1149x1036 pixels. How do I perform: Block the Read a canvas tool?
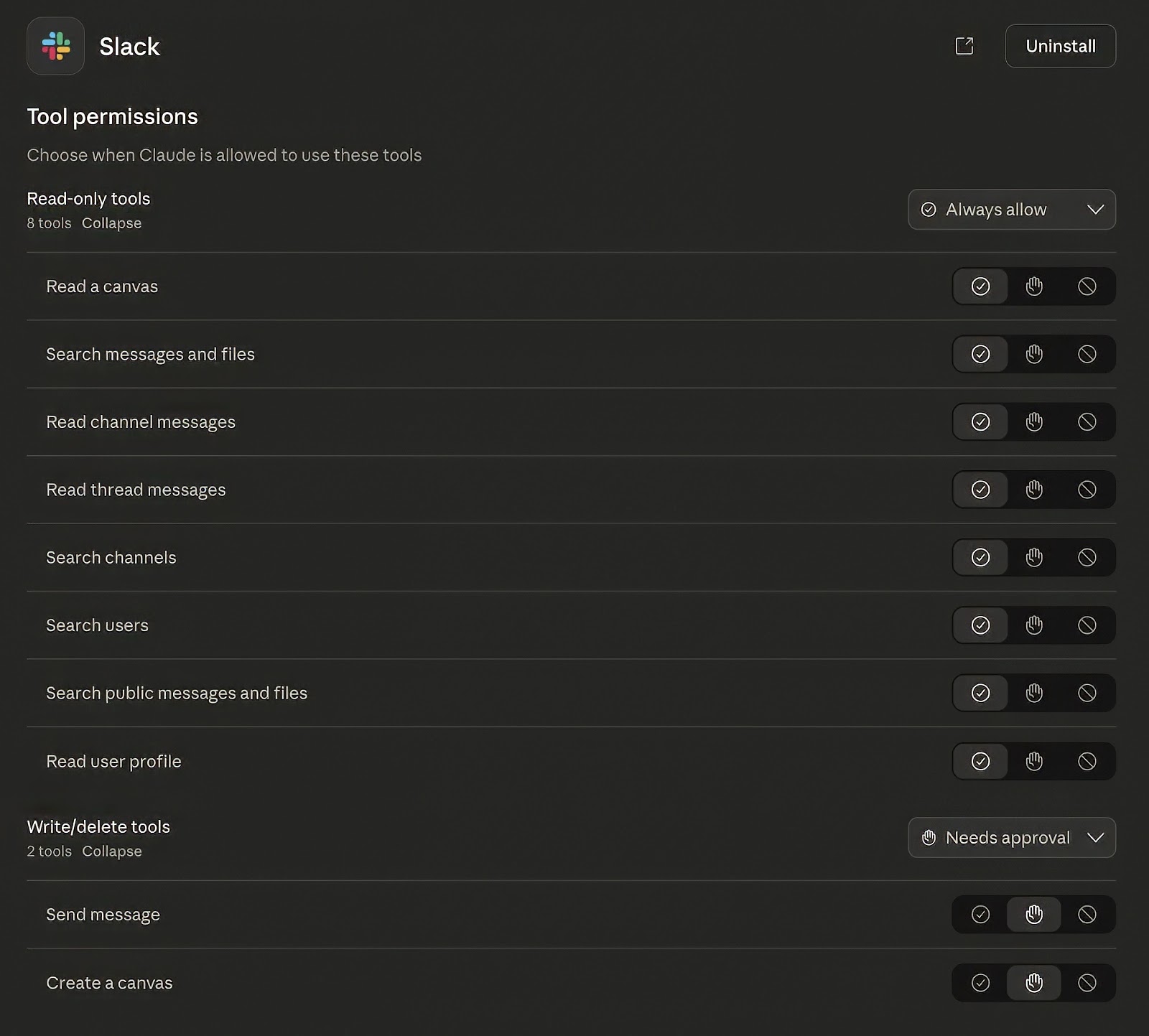pos(1087,286)
